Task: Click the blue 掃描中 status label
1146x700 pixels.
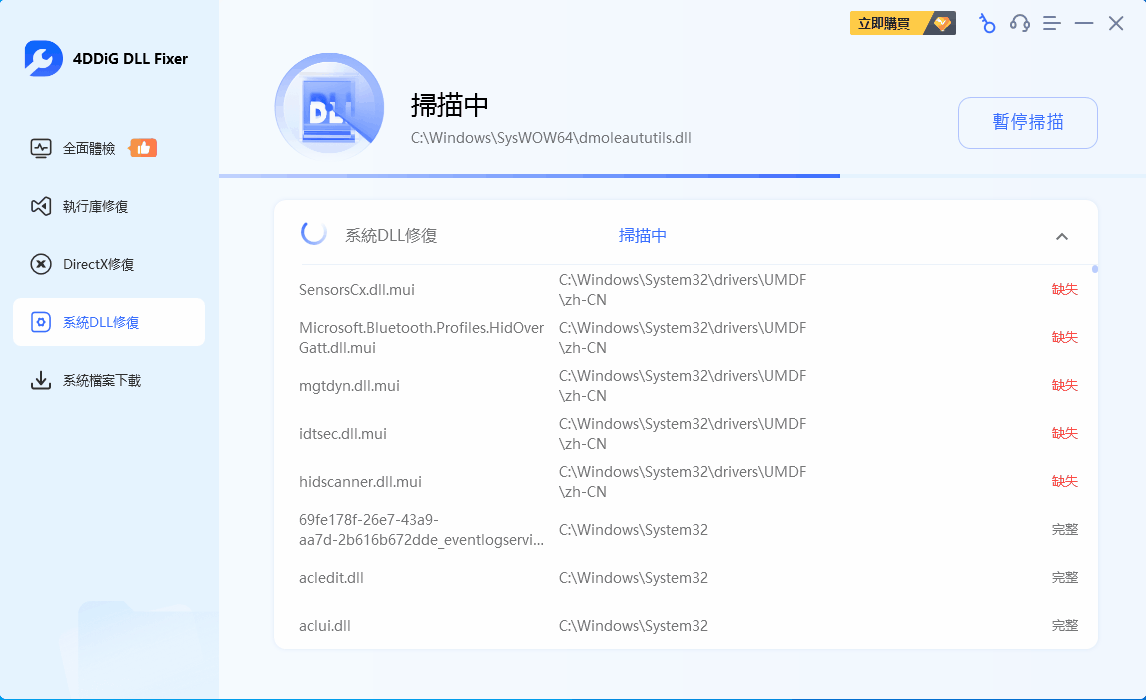Action: [x=642, y=235]
